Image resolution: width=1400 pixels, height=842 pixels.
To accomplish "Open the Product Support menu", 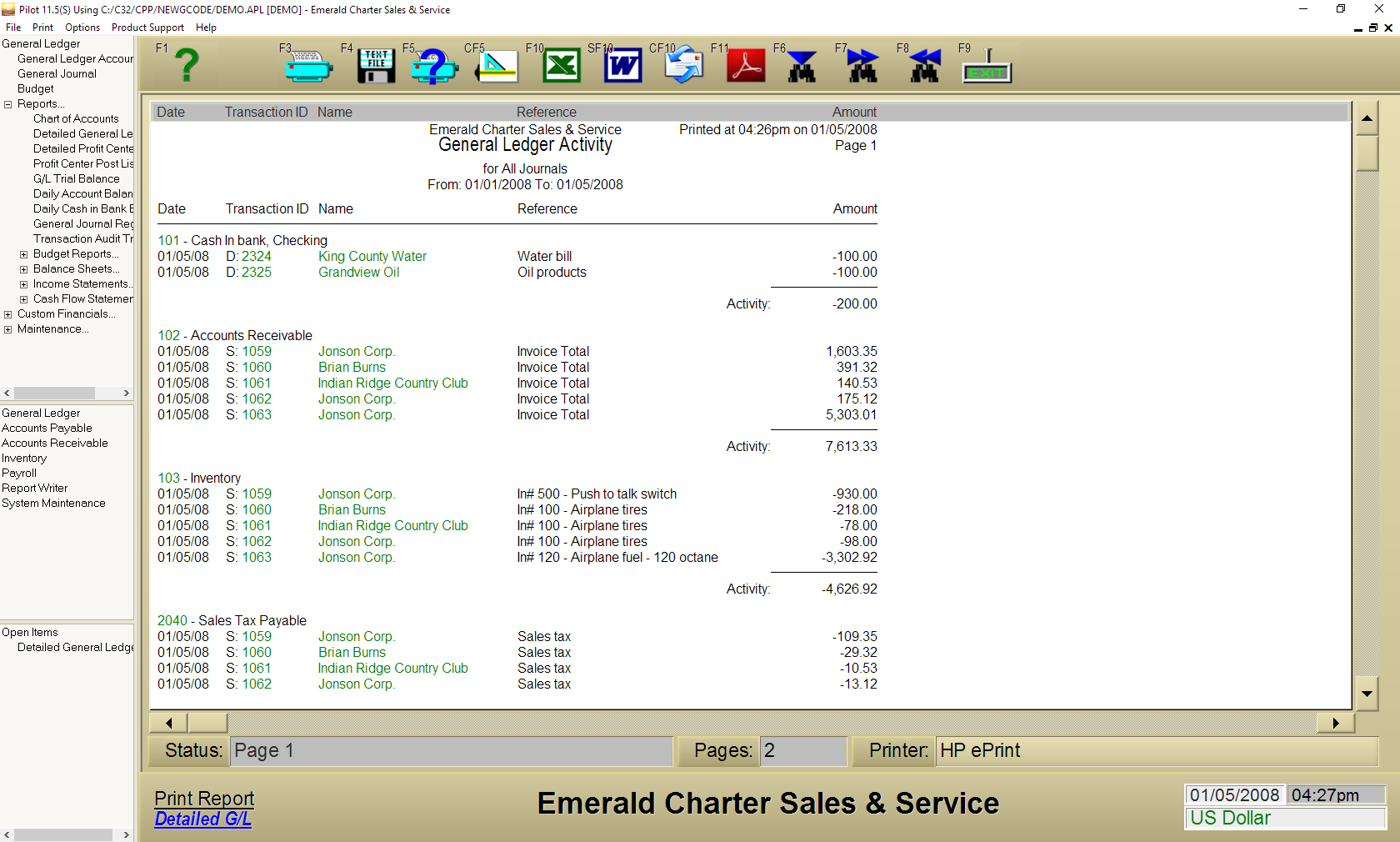I will click(147, 28).
